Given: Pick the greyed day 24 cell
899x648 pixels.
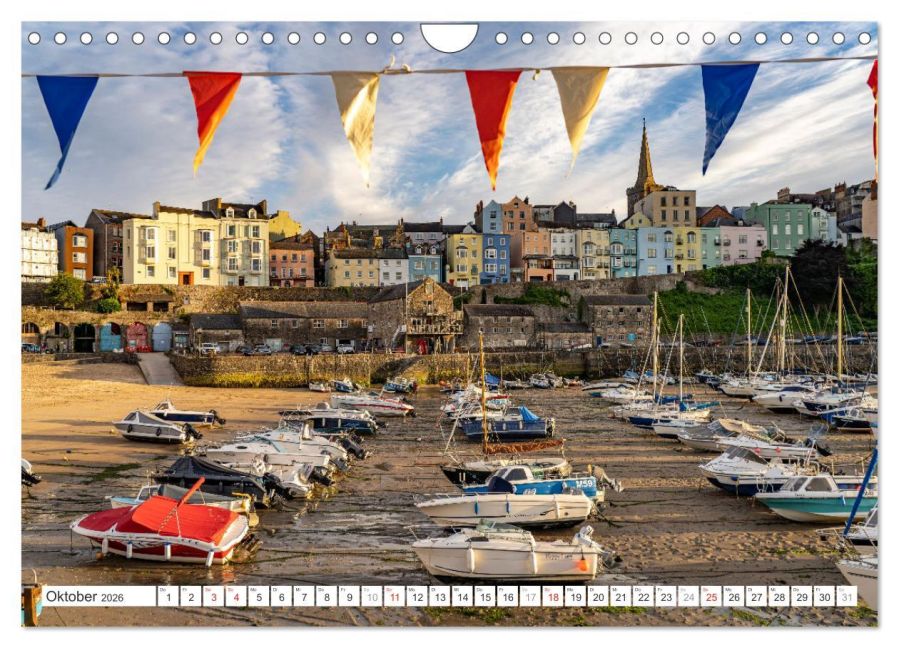Looking at the screenshot, I should [689, 596].
